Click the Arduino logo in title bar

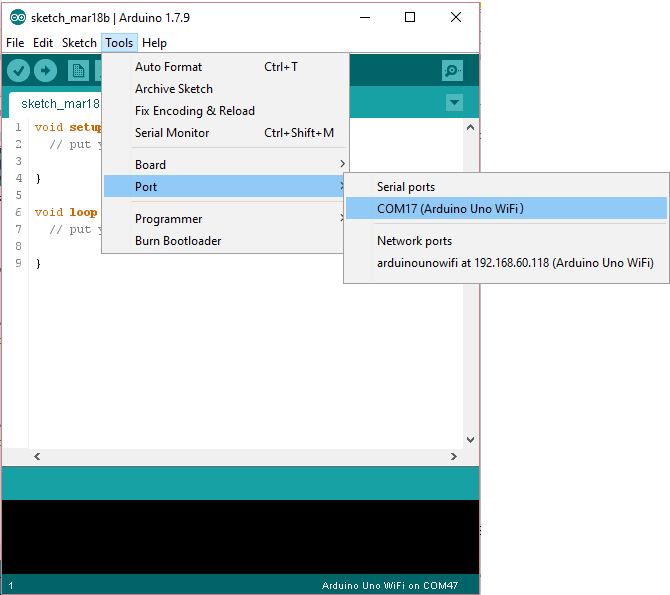click(17, 17)
